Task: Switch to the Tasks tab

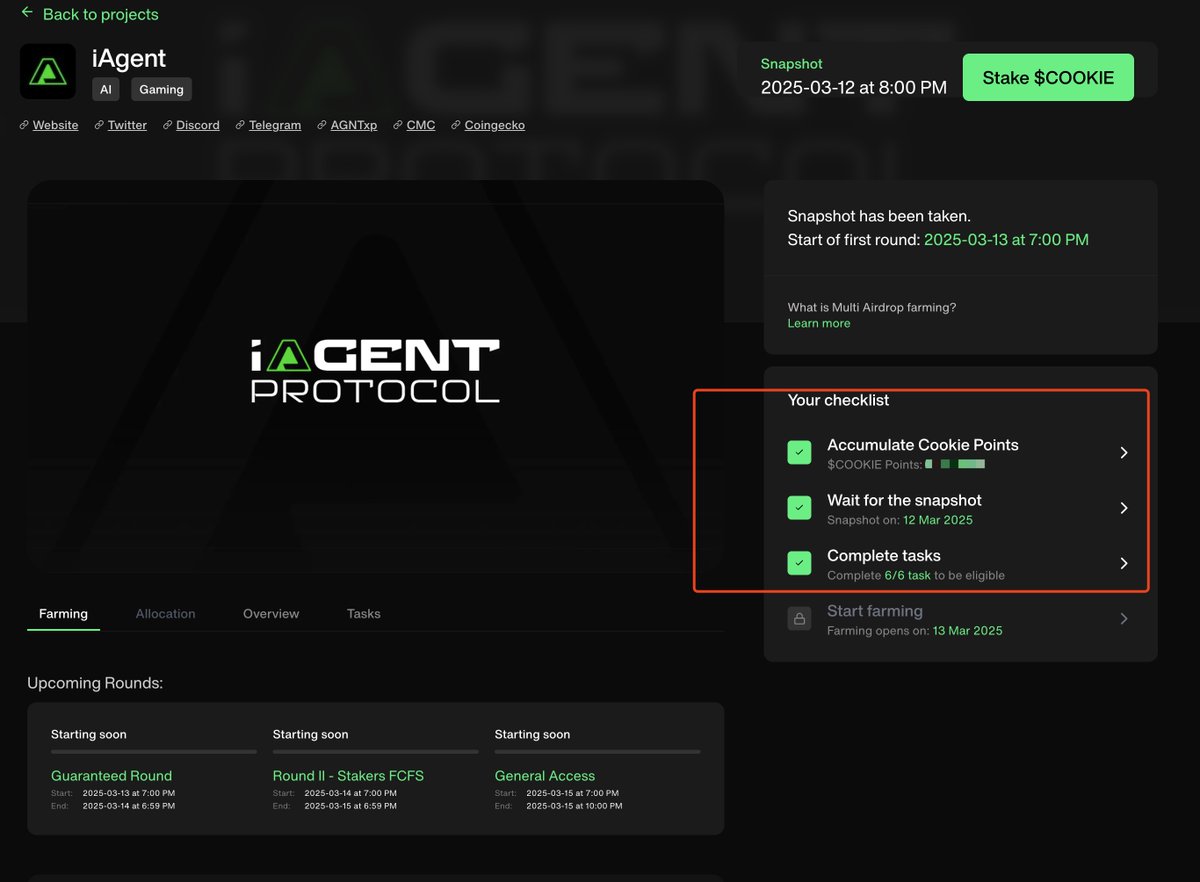Action: coord(364,613)
